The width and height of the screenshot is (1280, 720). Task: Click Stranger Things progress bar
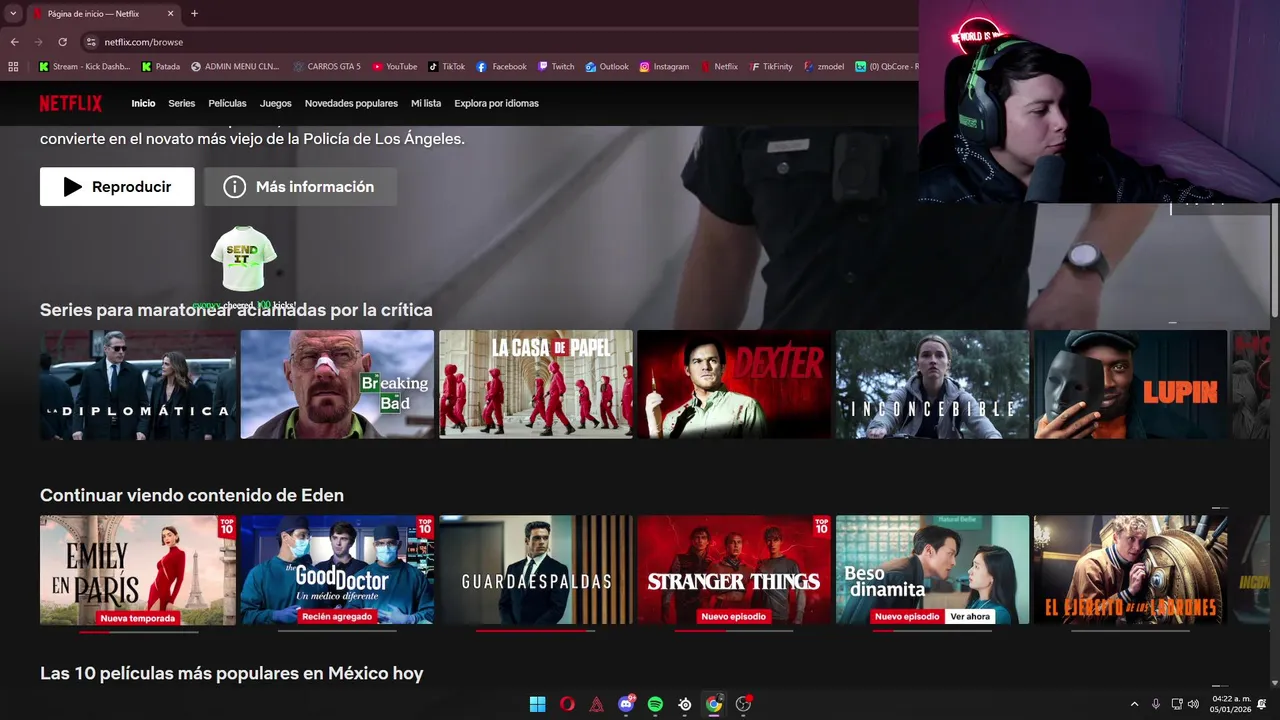click(x=734, y=631)
